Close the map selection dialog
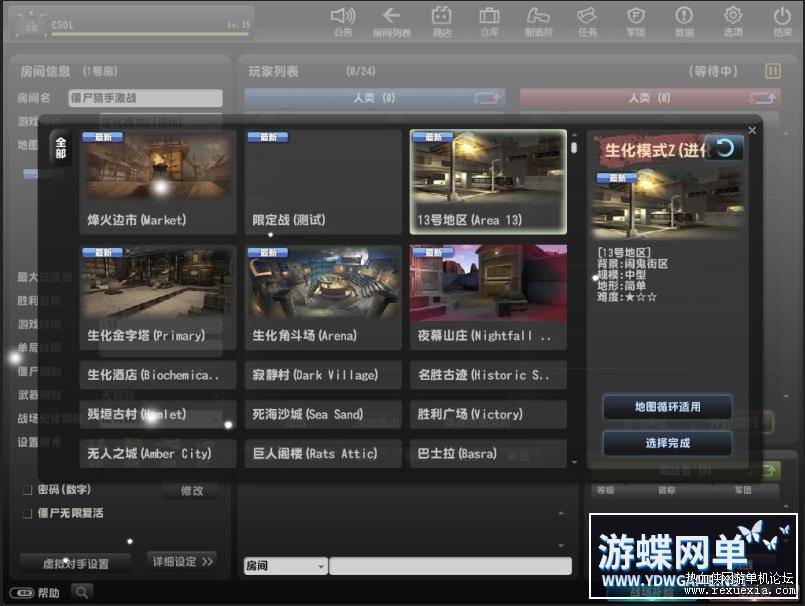Viewport: 805px width, 606px height. (x=752, y=130)
